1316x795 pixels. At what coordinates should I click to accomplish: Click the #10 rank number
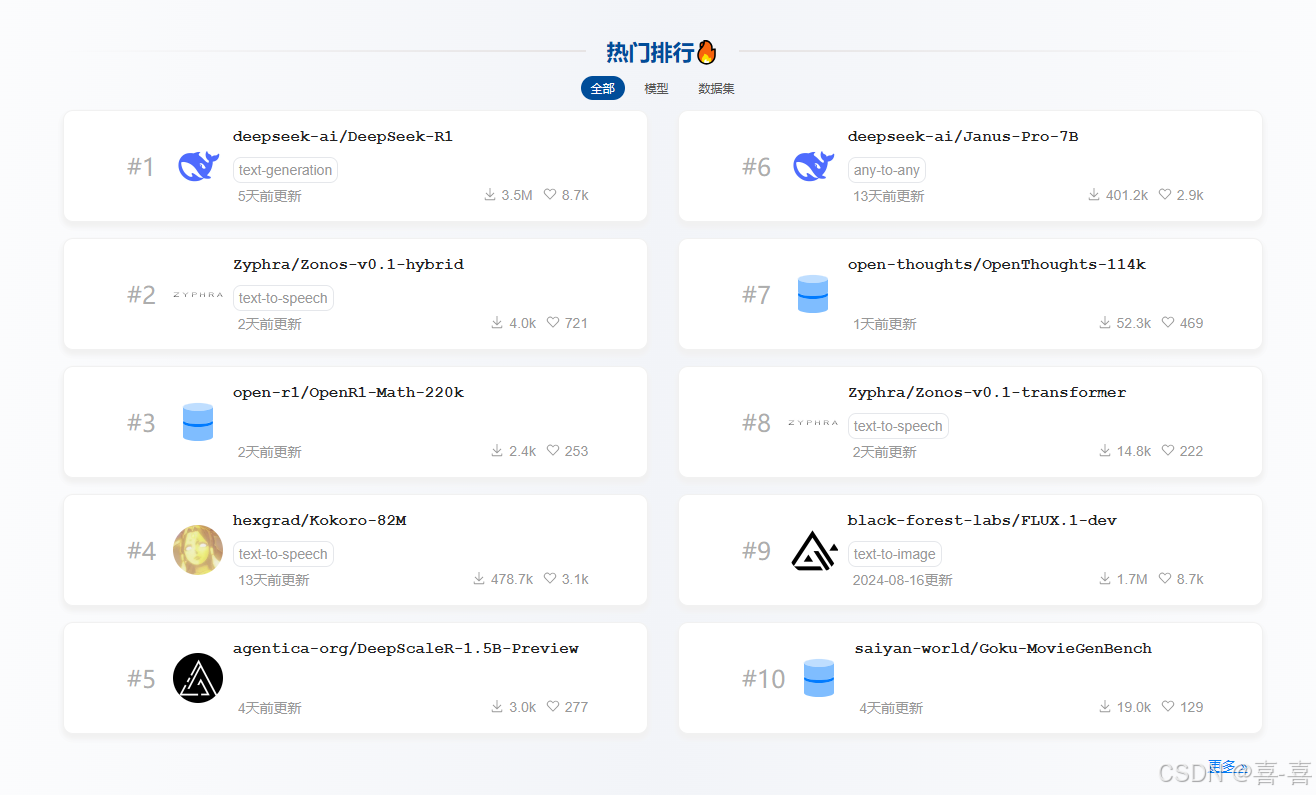click(x=764, y=679)
